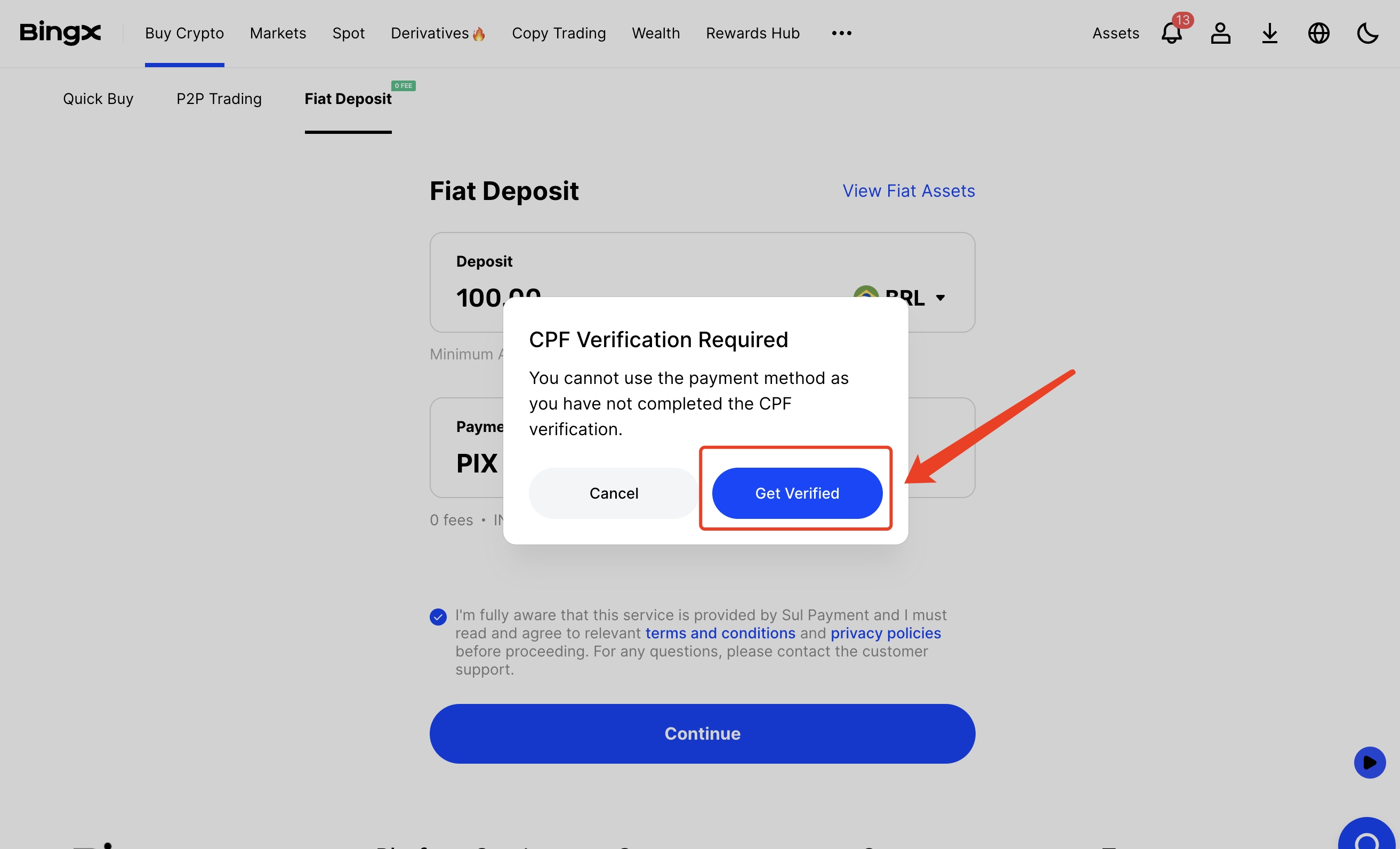Switch to the P2P Trading tab
The image size is (1400, 849).
tap(219, 99)
